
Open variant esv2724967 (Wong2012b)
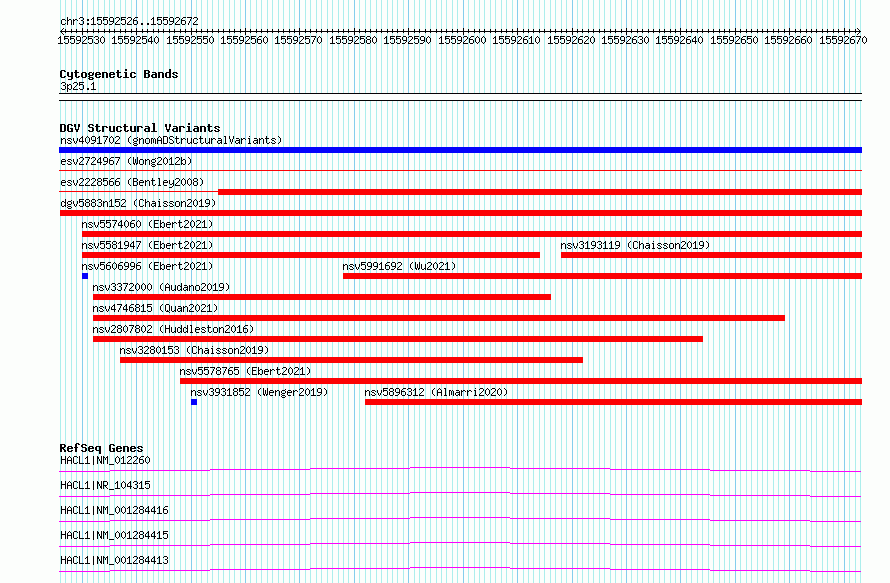[126, 161]
